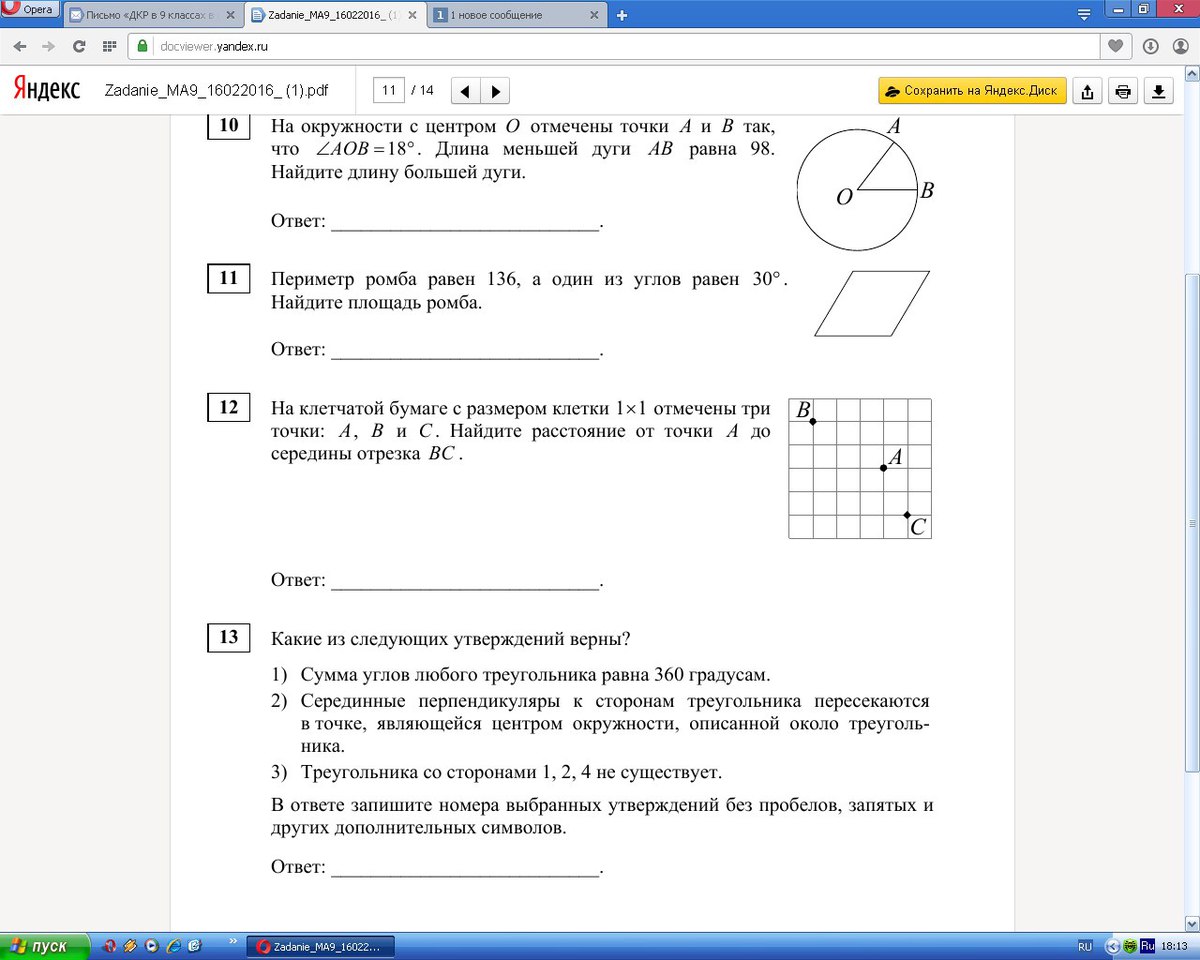Close the Zadanie_MA9_16022016 browser tab
1200x960 pixels.
[x=412, y=15]
